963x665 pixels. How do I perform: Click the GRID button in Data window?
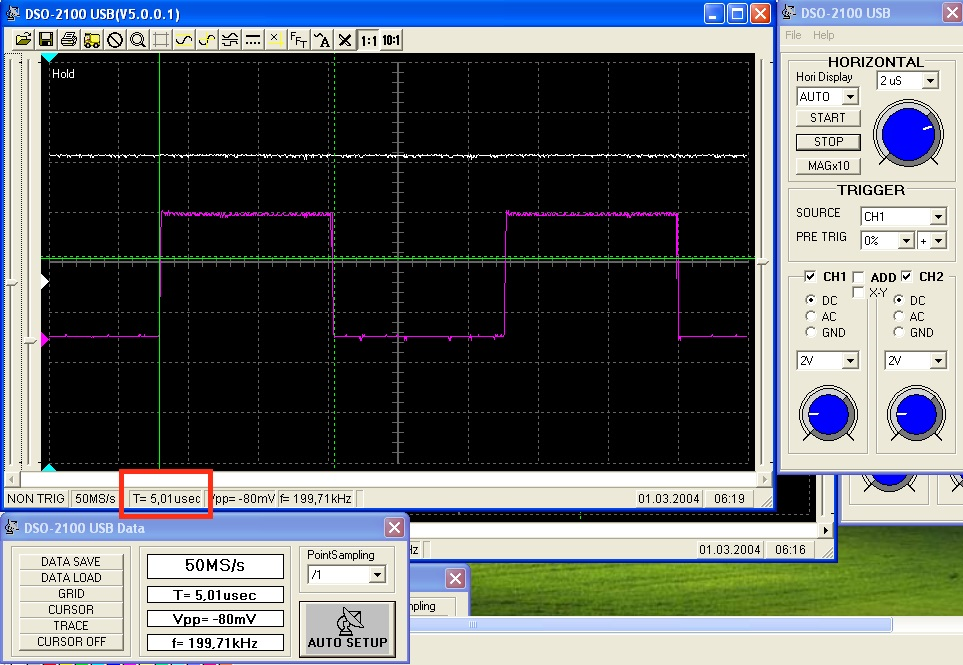pos(71,594)
